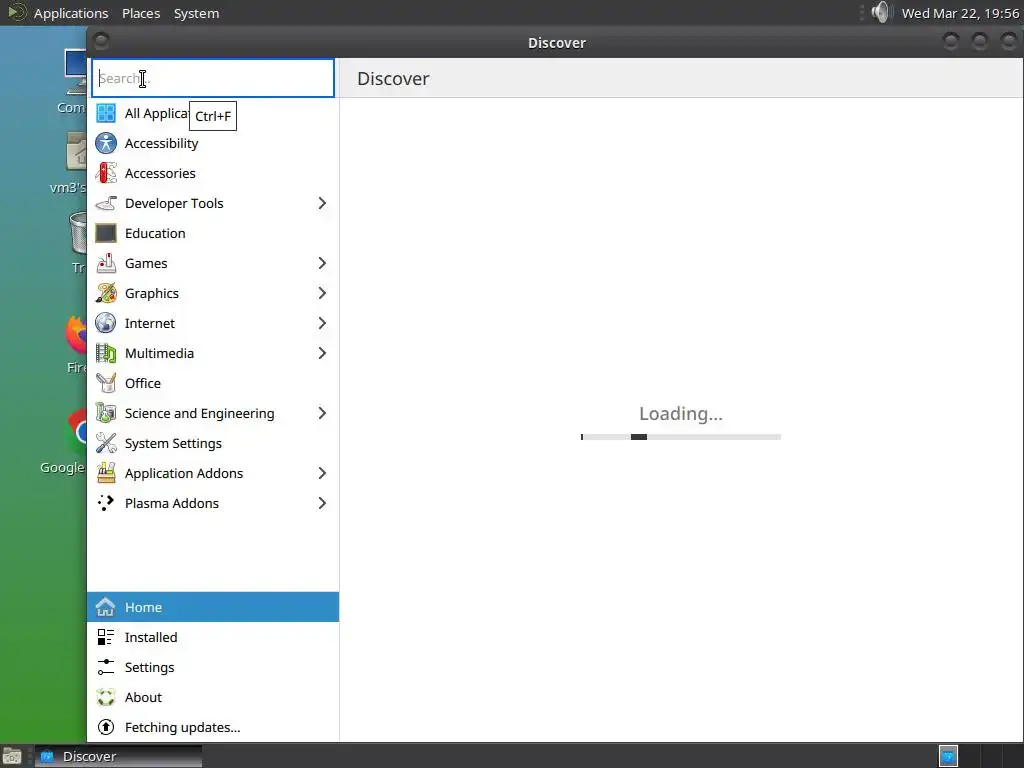Expand Plasma Addons chevron
1024x768 pixels.
pos(322,504)
